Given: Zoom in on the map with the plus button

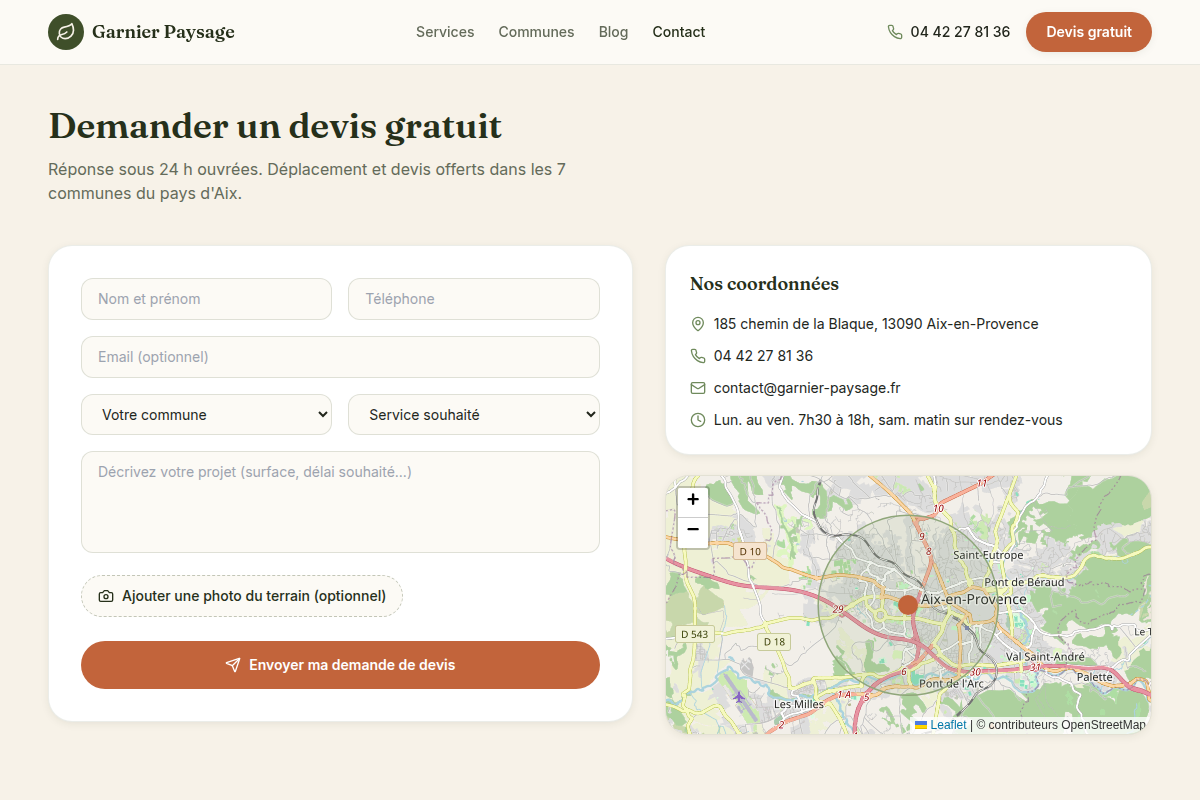Looking at the screenshot, I should click(693, 500).
